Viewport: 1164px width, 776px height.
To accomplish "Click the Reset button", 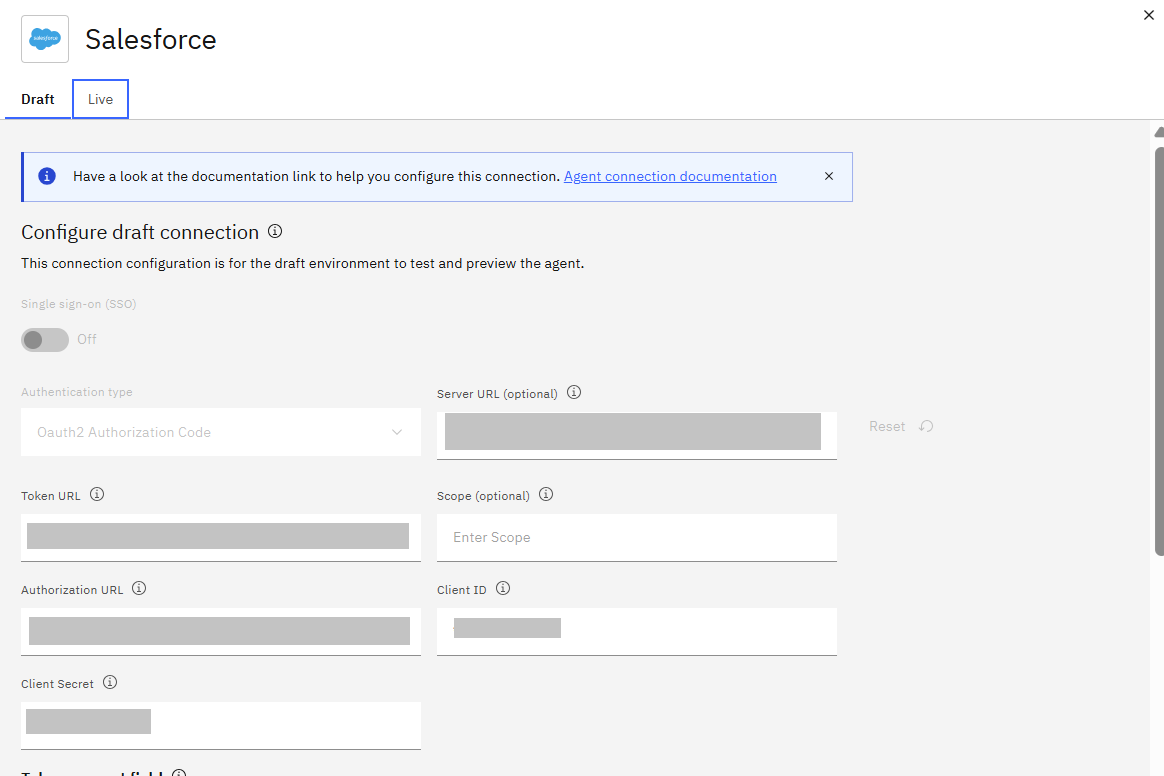I will coord(900,426).
